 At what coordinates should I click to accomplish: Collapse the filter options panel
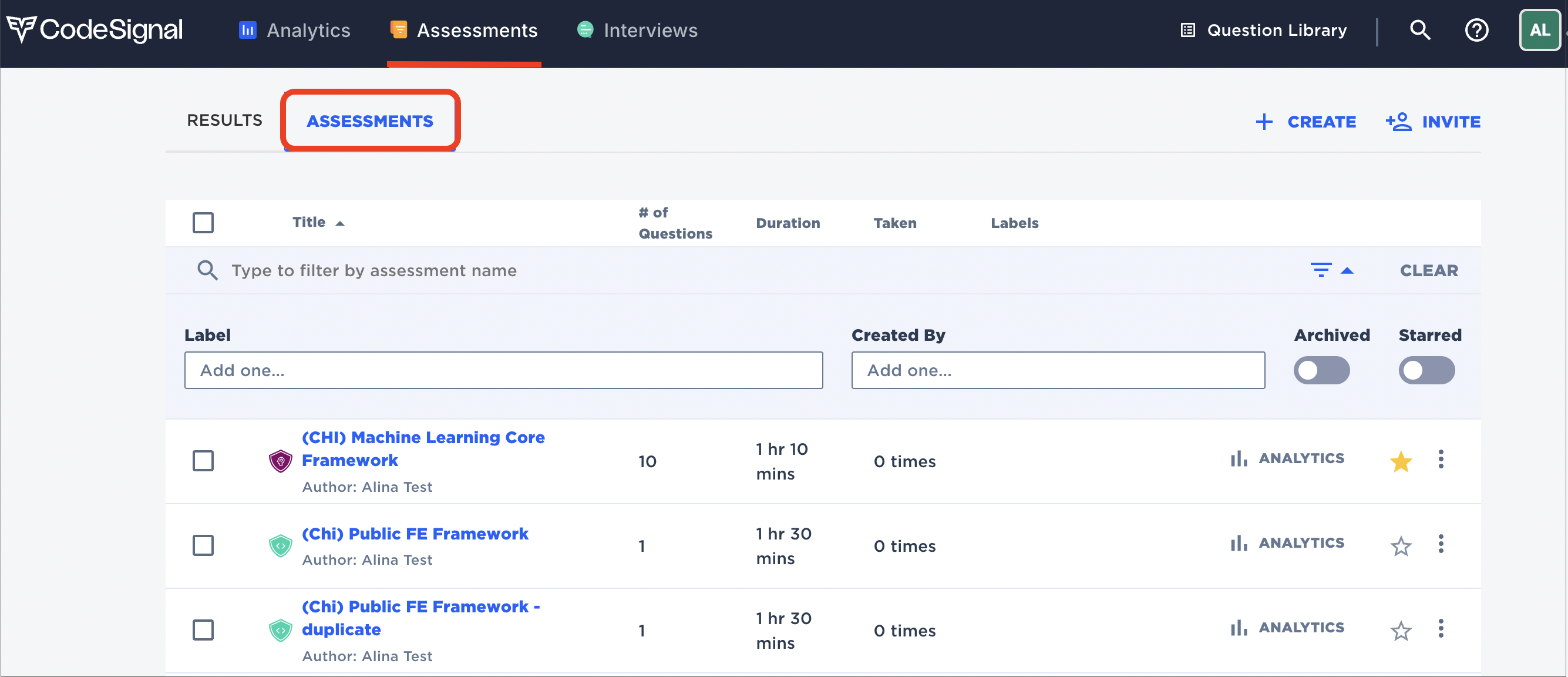[x=1331, y=270]
